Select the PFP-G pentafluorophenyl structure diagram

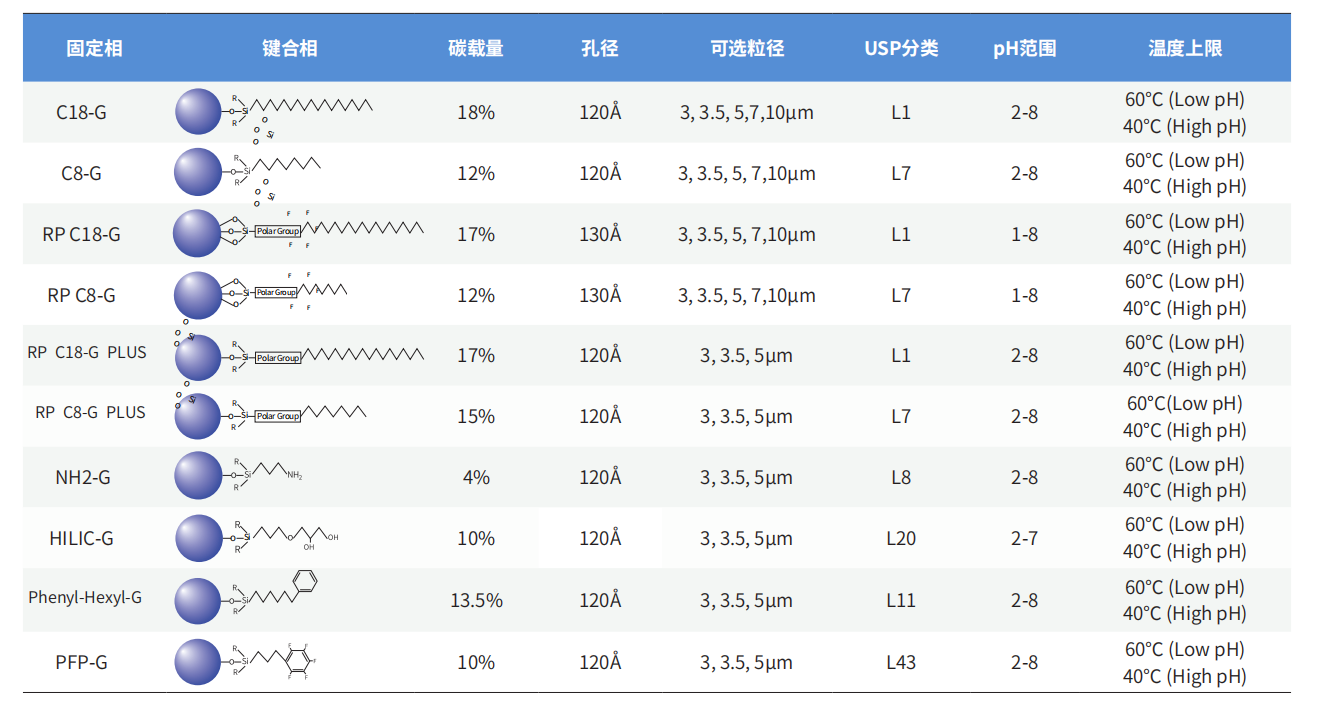[246, 661]
